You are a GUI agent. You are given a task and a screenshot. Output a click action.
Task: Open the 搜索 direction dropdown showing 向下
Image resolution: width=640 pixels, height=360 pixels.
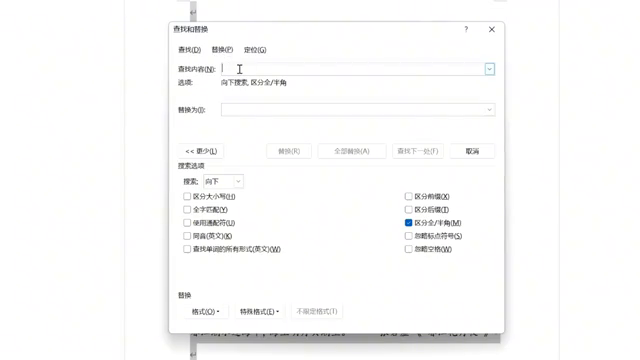click(223, 181)
